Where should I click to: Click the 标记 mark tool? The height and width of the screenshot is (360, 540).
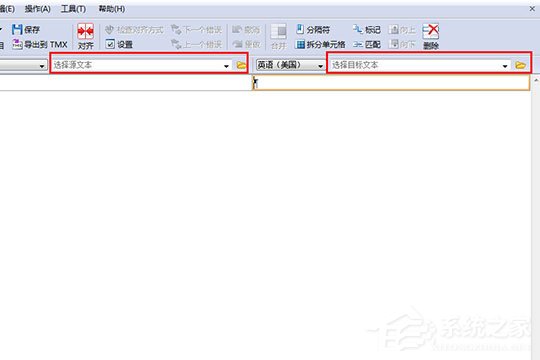pyautogui.click(x=366, y=30)
